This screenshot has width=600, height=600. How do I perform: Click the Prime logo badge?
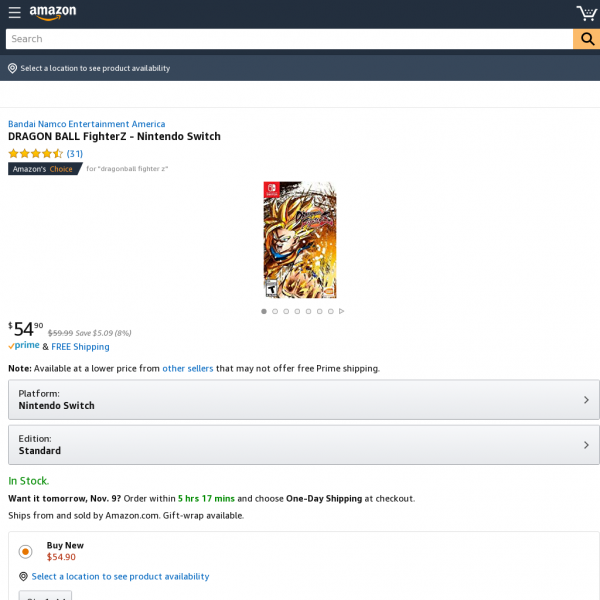[x=24, y=346]
